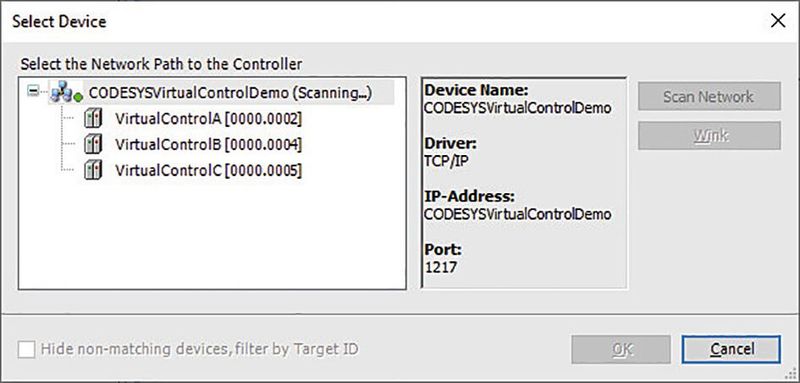This screenshot has width=800, height=383.
Task: Toggle Hide non-matching devices checkbox
Action: [x=27, y=350]
